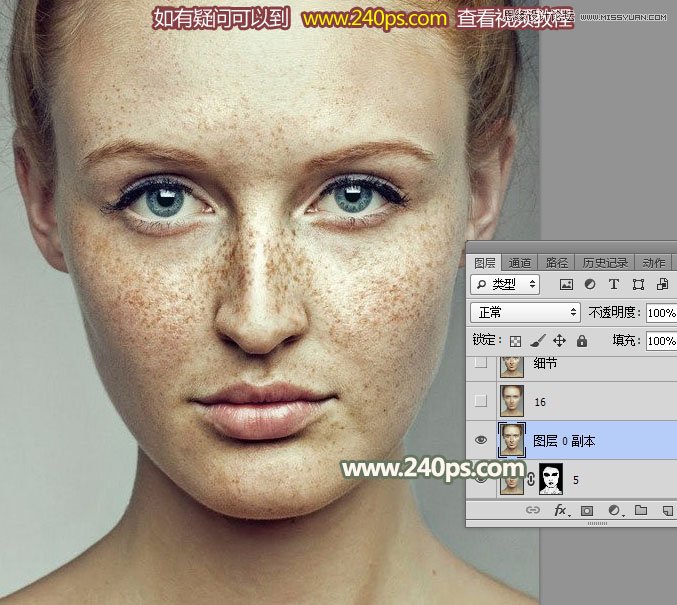Create a new layer group folder
The width and height of the screenshot is (677, 605).
point(641,511)
